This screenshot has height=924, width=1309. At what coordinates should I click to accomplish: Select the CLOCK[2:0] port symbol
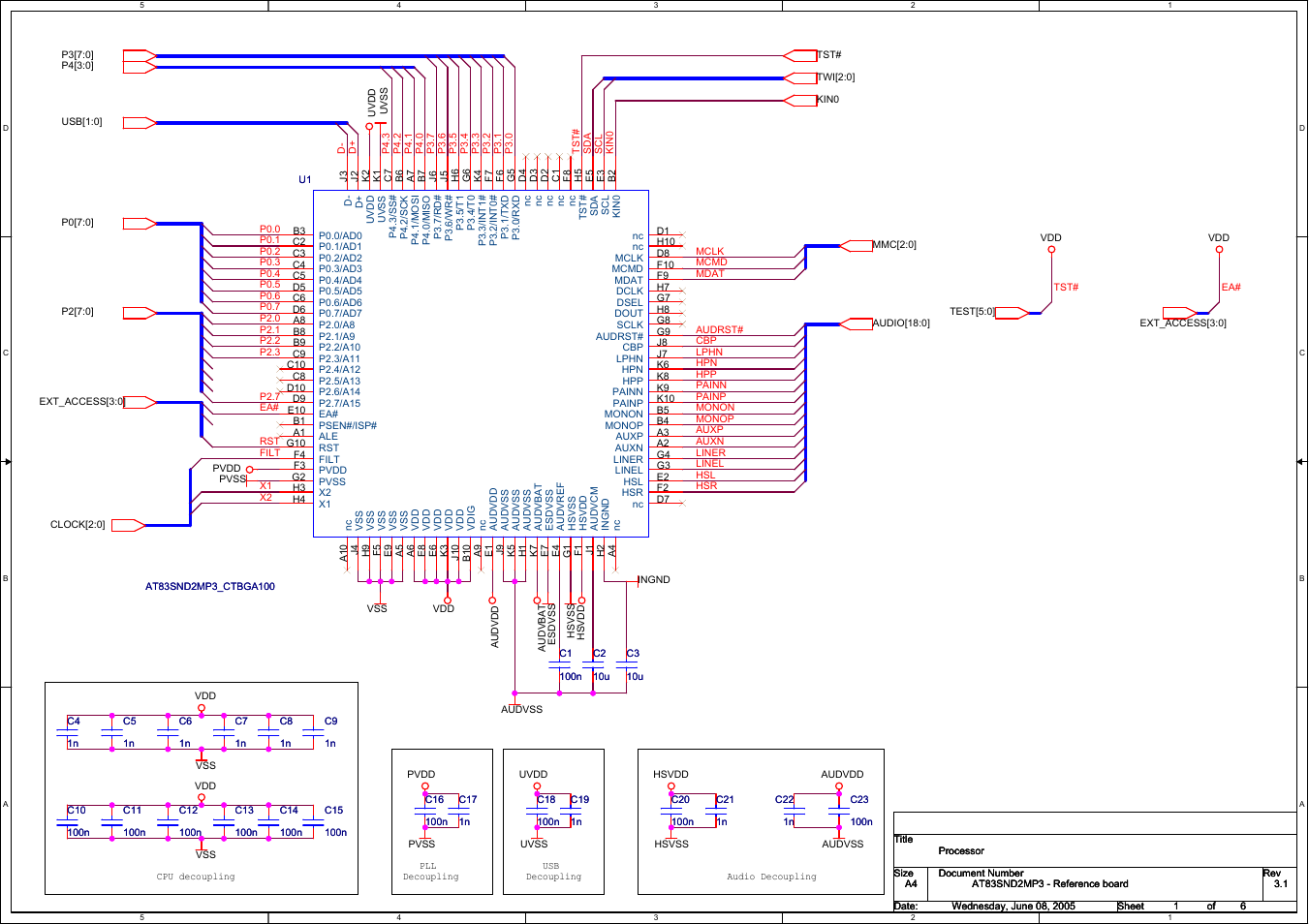(x=129, y=525)
